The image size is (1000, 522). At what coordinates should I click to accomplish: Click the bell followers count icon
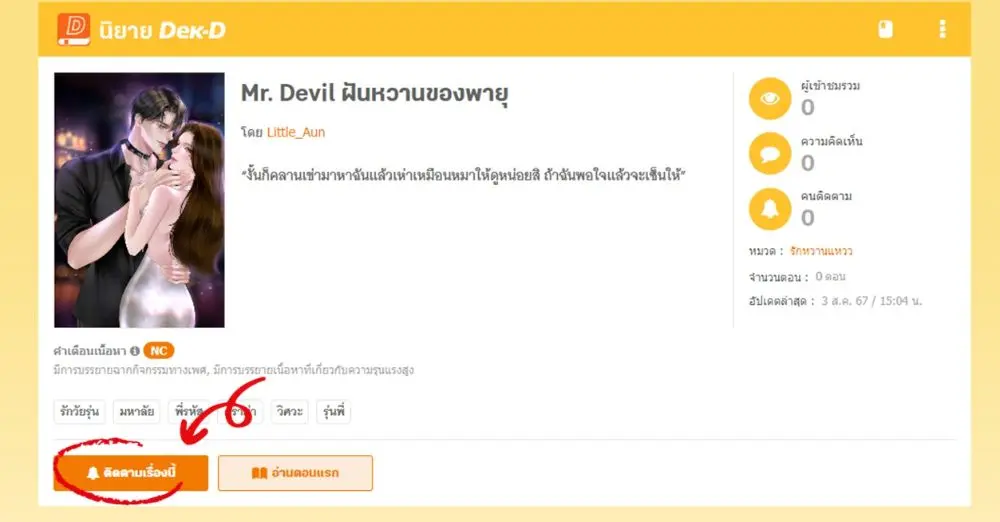pyautogui.click(x=770, y=209)
